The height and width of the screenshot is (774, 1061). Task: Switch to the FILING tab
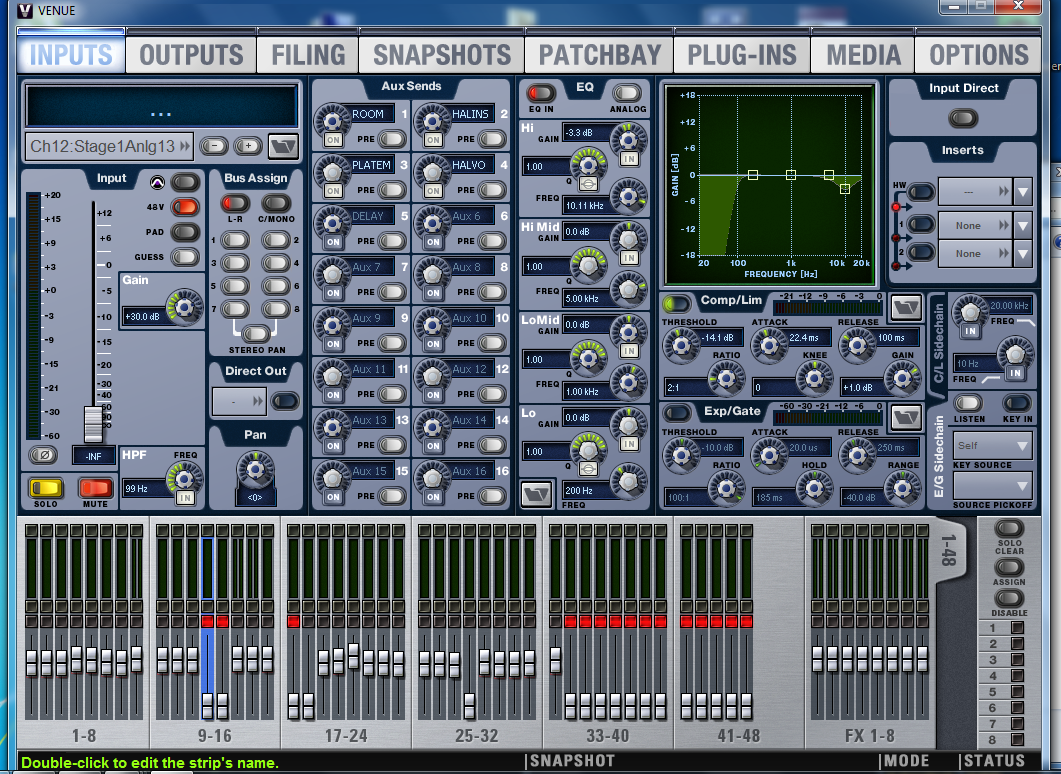(x=308, y=55)
